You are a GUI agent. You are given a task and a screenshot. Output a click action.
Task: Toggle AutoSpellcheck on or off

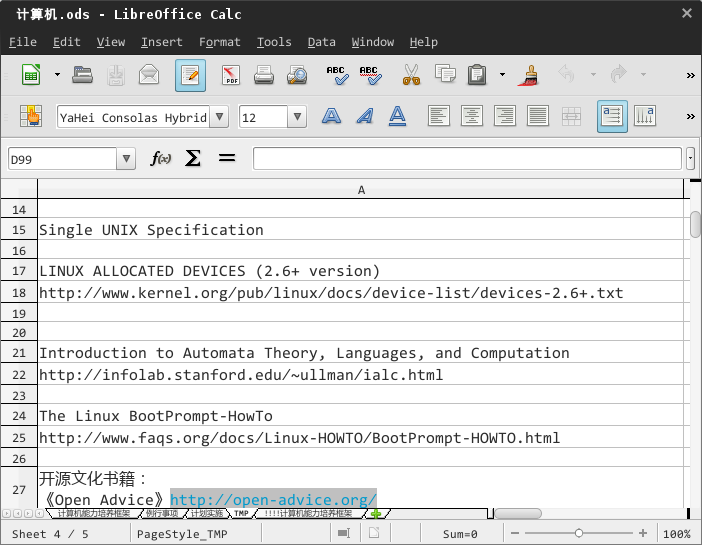(x=369, y=75)
